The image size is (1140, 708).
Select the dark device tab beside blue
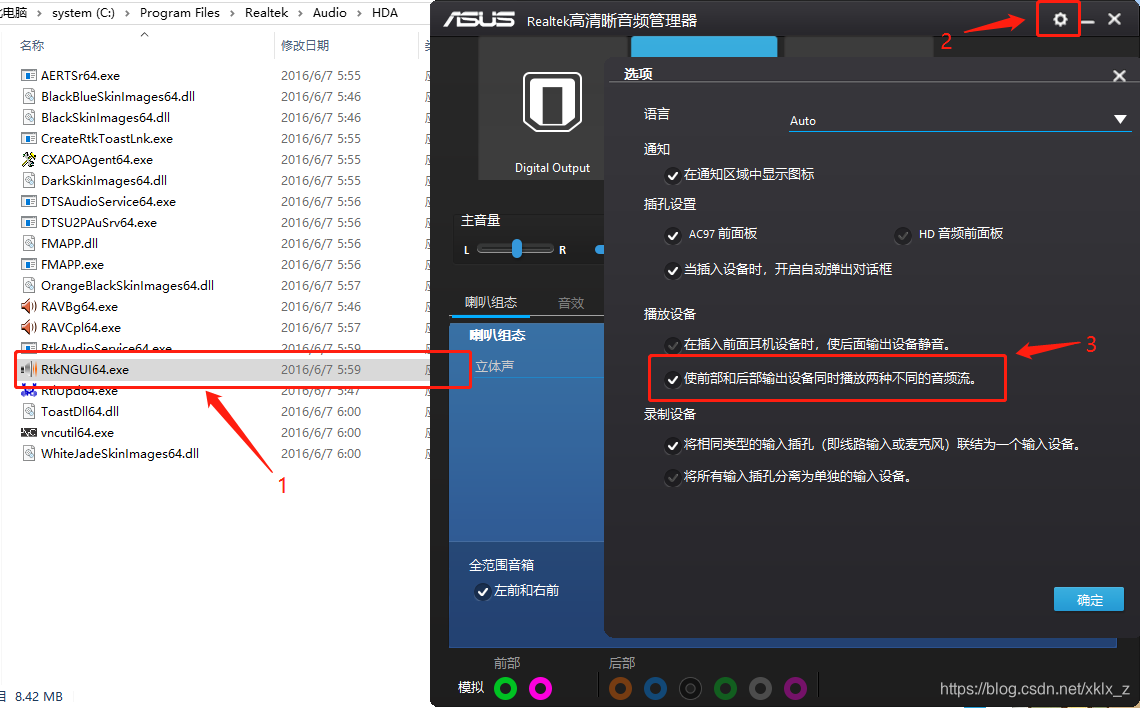pos(858,47)
